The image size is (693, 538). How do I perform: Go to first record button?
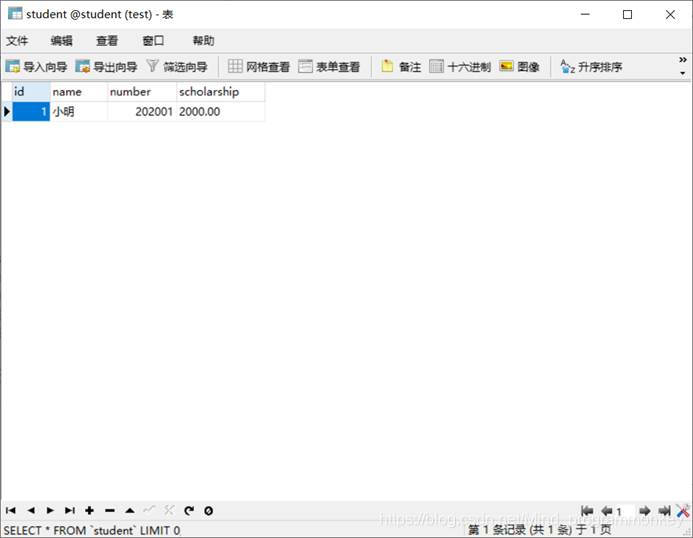click(11, 511)
